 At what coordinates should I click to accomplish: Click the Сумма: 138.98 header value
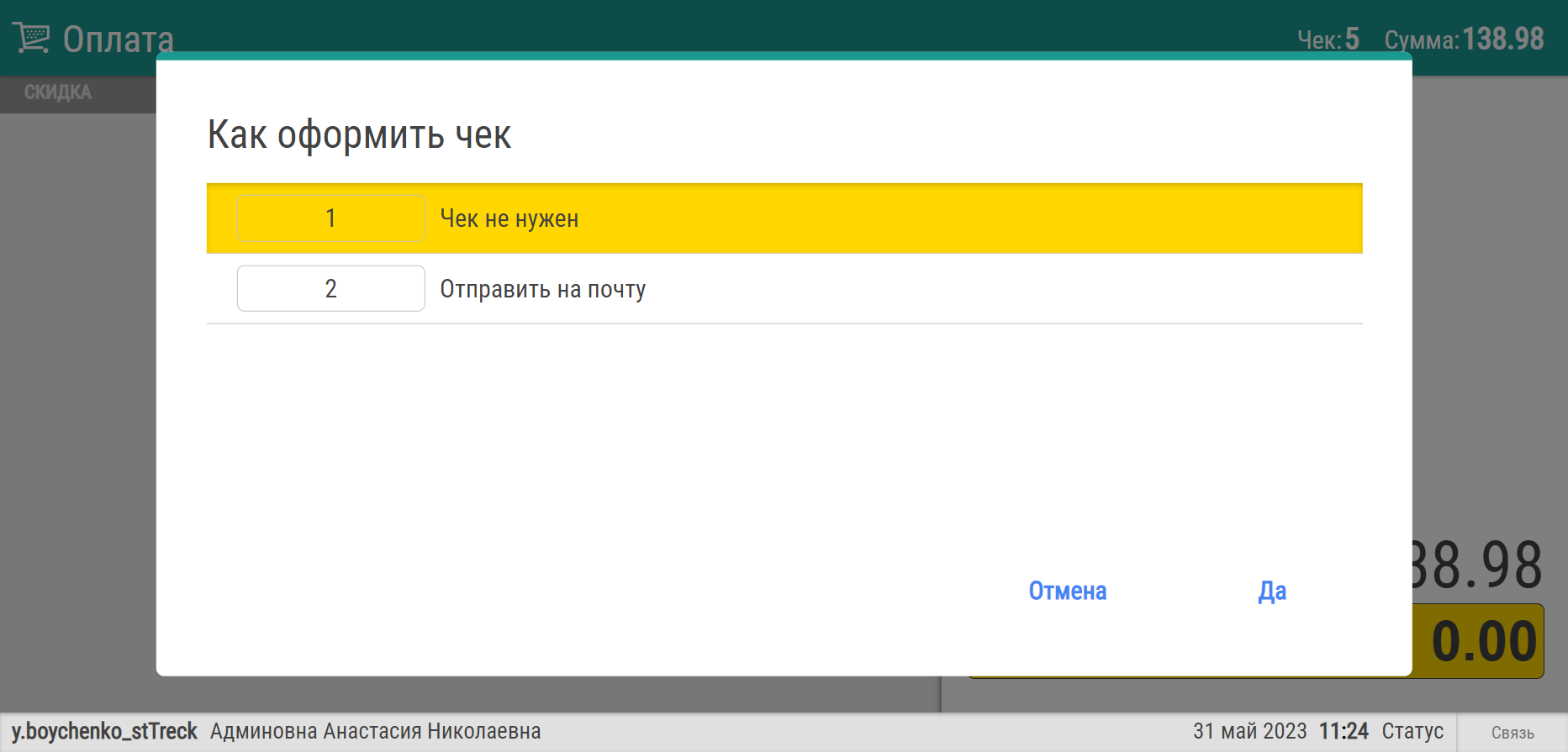coord(1464,39)
